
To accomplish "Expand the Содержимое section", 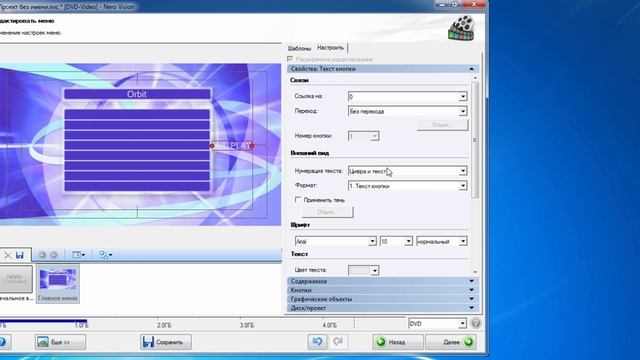I will 471,281.
